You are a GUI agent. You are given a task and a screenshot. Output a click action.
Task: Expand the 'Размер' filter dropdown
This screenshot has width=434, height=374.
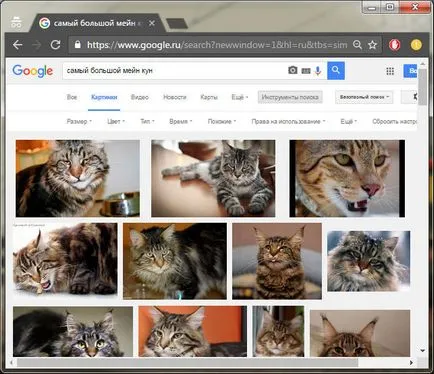point(79,122)
